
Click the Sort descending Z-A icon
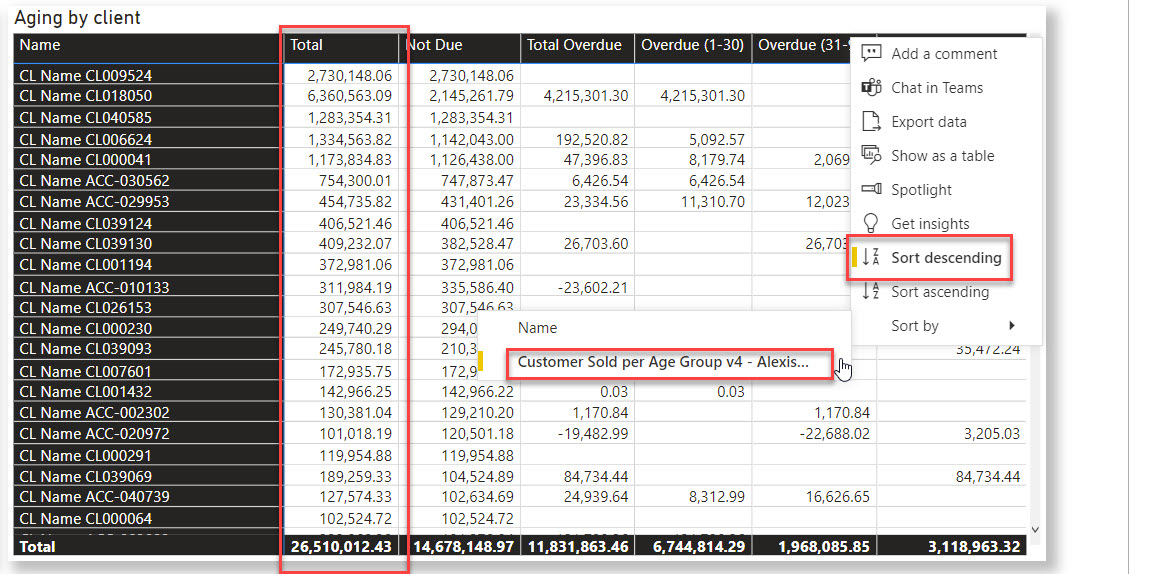click(x=871, y=258)
